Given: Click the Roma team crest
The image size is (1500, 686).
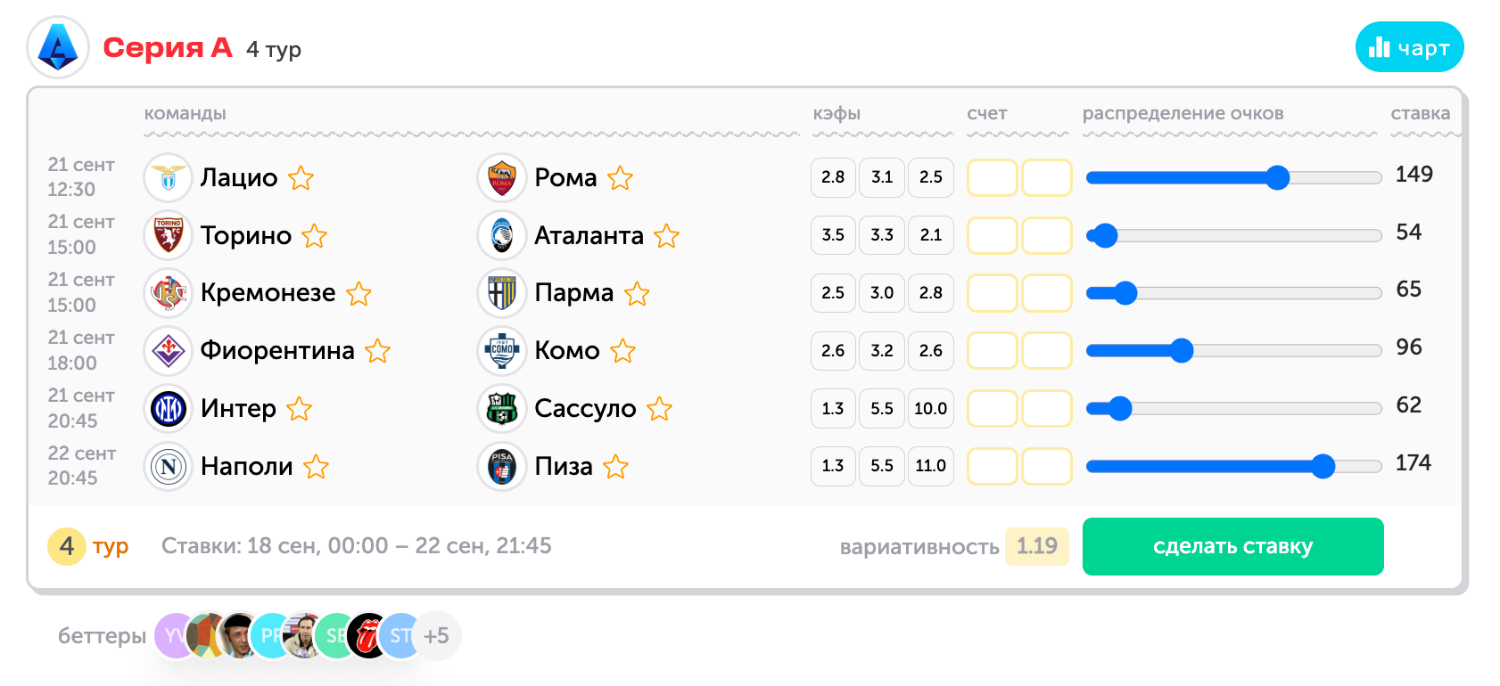Looking at the screenshot, I should (x=501, y=178).
